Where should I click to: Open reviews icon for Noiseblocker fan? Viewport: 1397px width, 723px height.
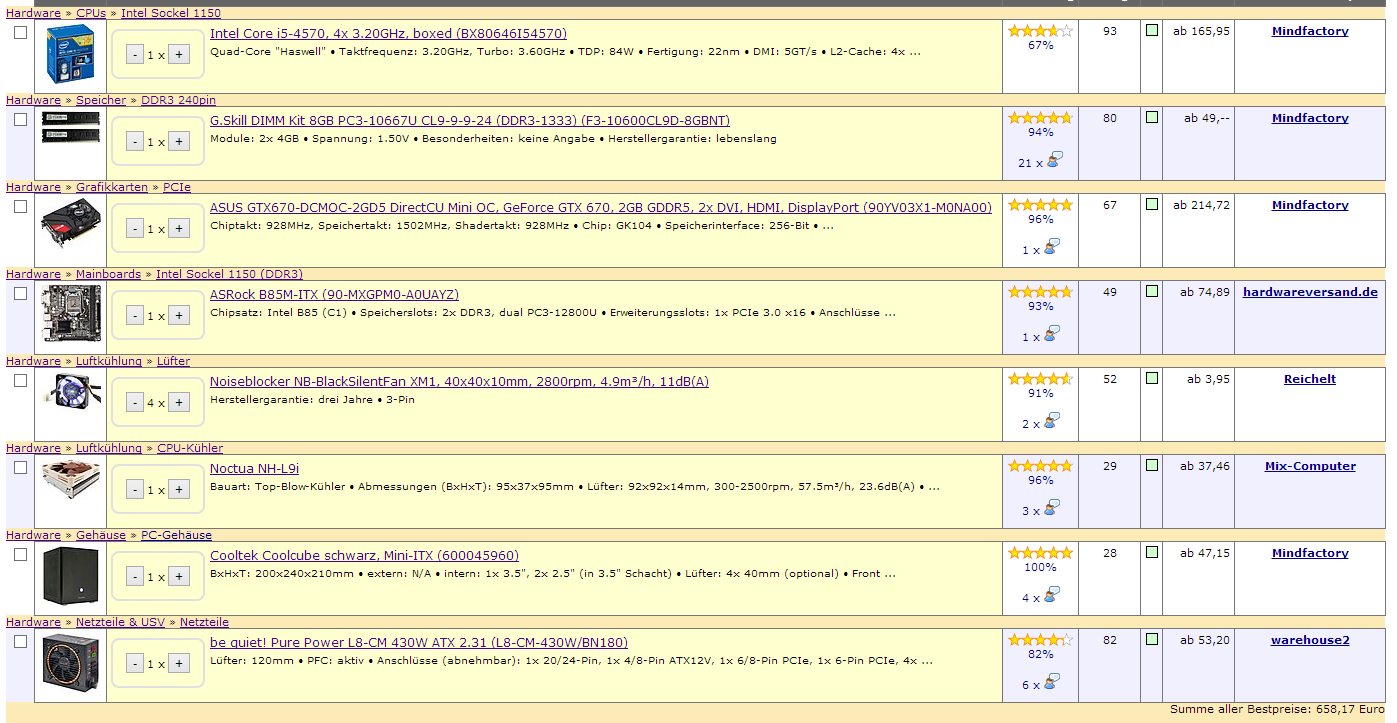[x=1054, y=421]
